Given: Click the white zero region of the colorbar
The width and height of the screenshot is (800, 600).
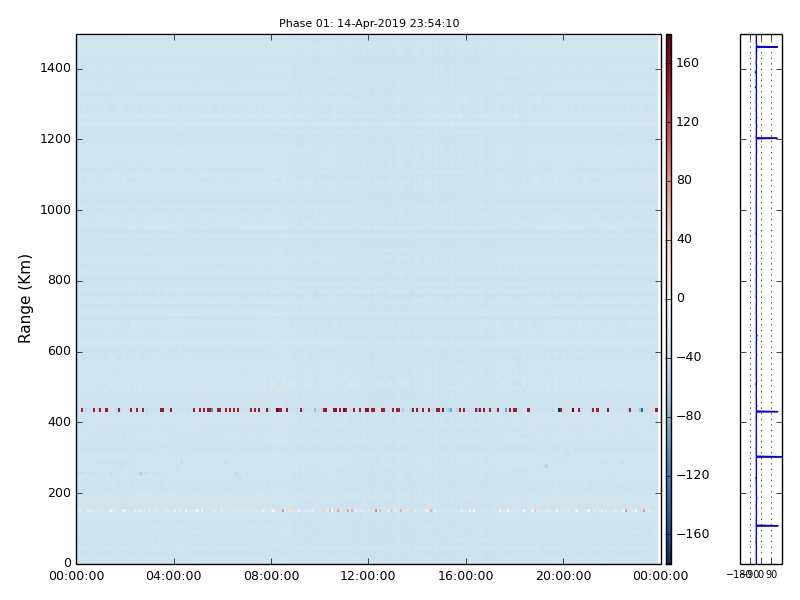Looking at the screenshot, I should (x=669, y=298).
